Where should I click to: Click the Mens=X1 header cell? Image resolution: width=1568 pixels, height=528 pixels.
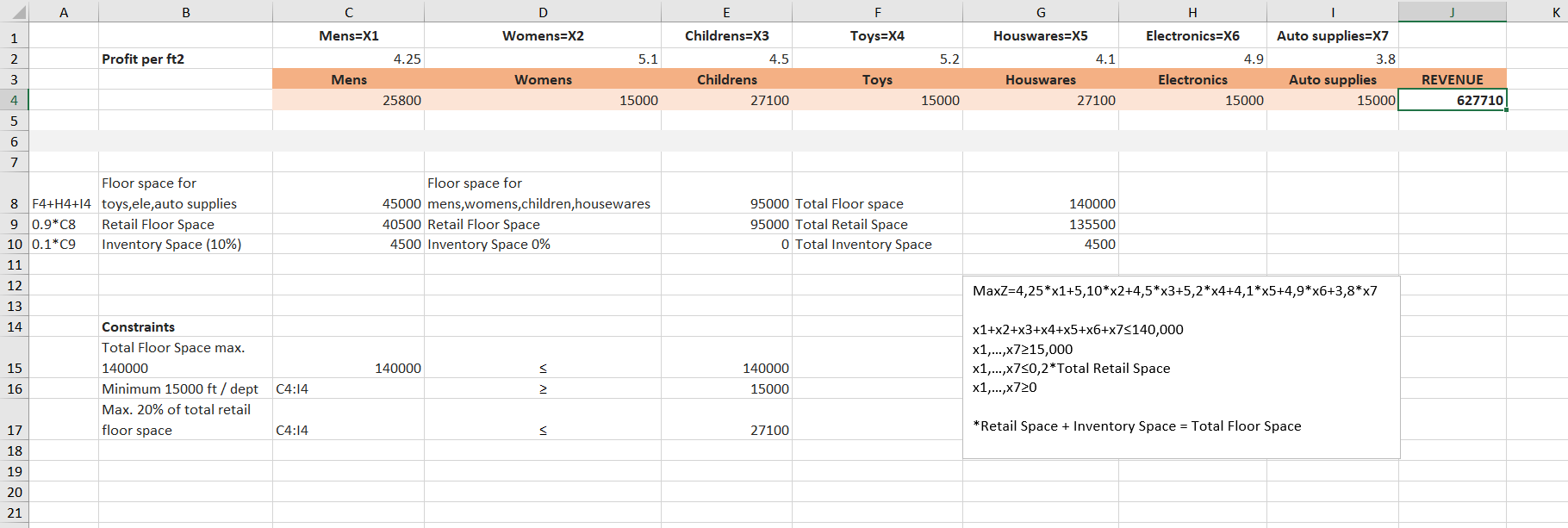tap(348, 35)
